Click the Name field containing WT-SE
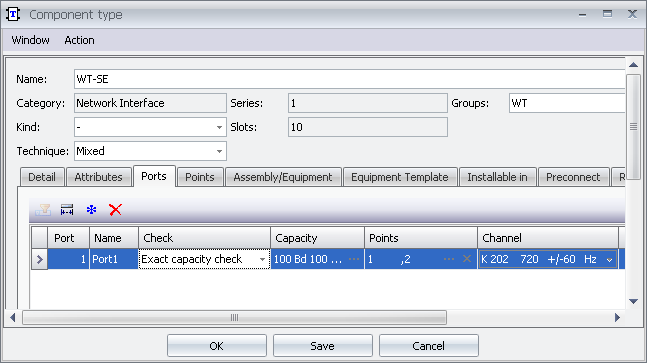Screen dimensions: 647x363 (x=349, y=79)
